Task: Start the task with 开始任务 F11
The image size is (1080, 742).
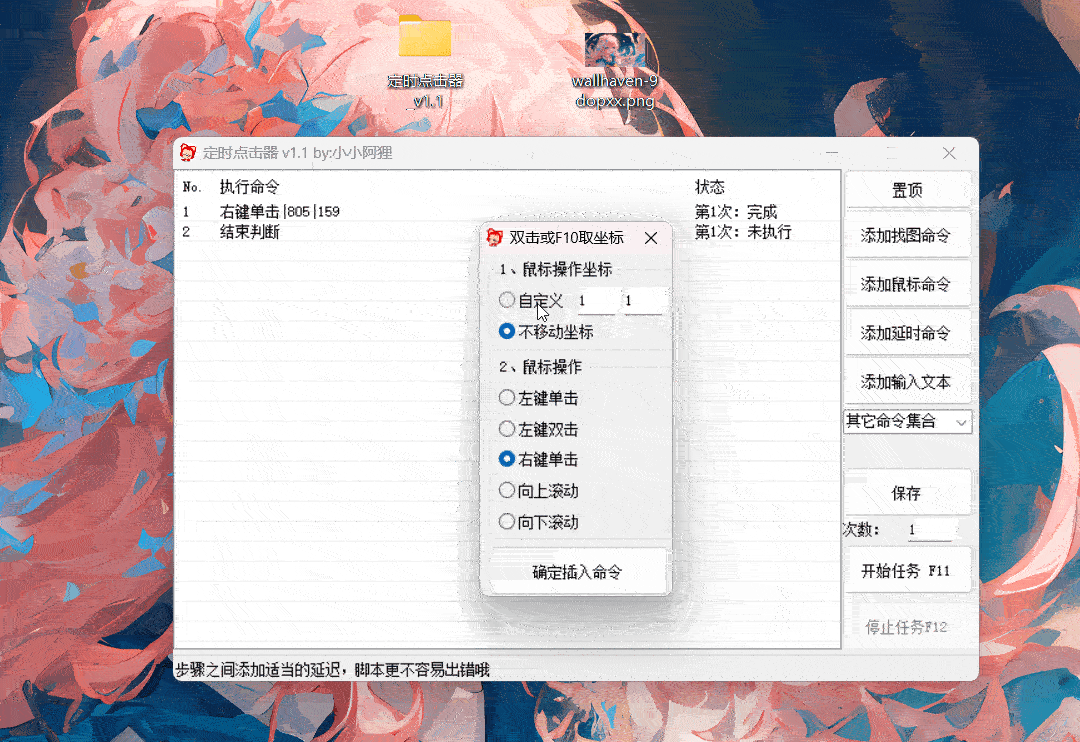Action: click(907, 570)
